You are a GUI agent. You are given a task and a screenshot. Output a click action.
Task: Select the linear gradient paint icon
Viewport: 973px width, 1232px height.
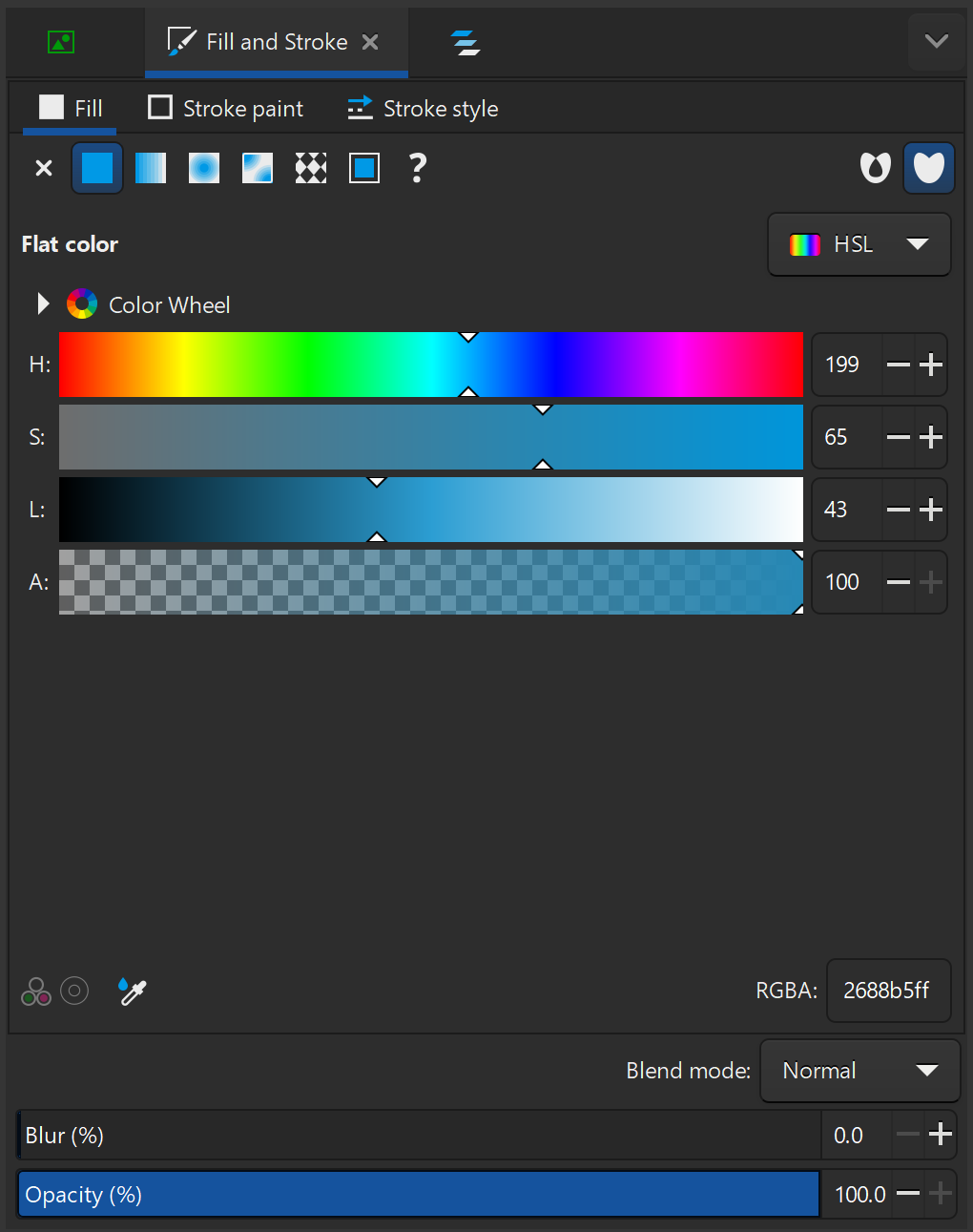(151, 168)
